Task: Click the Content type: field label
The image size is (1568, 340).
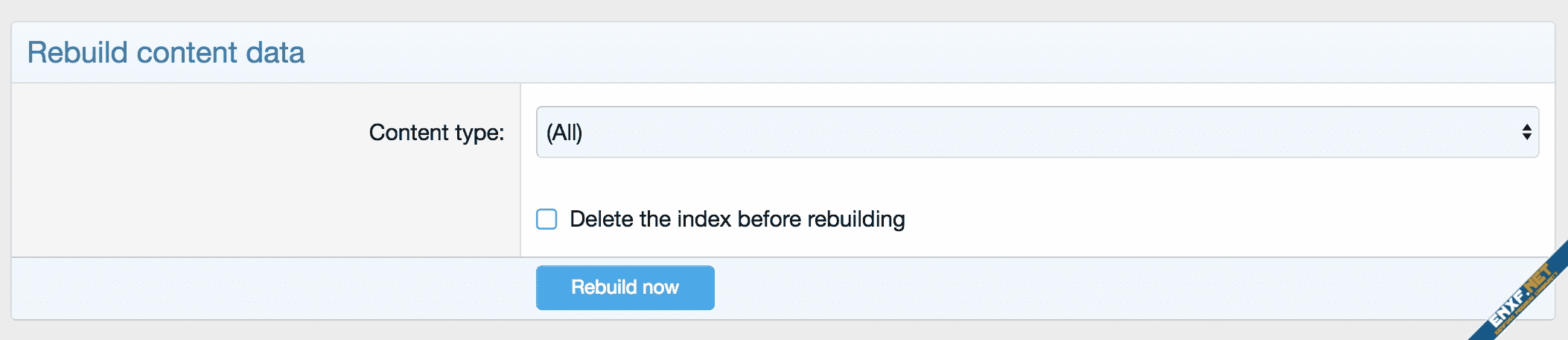Action: [x=436, y=133]
